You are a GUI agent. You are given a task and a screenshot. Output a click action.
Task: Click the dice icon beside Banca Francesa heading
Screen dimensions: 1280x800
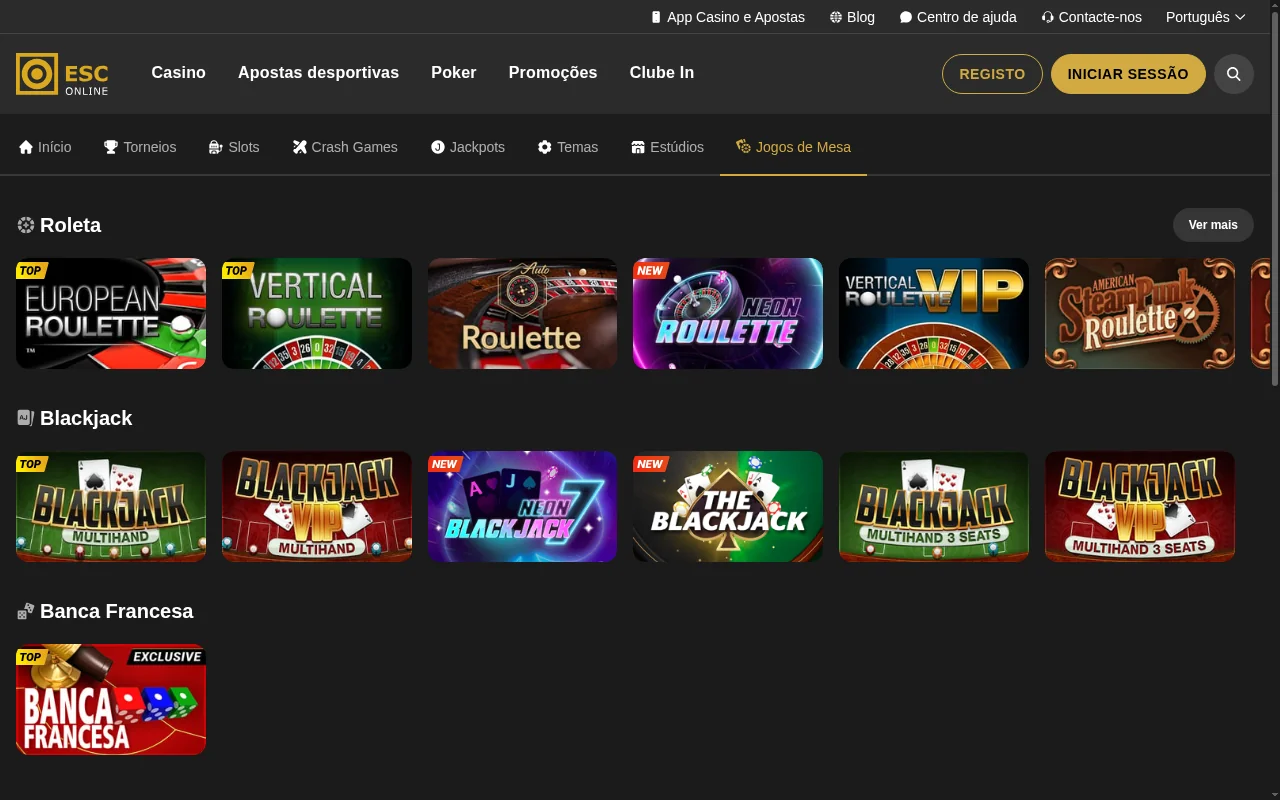tap(26, 611)
